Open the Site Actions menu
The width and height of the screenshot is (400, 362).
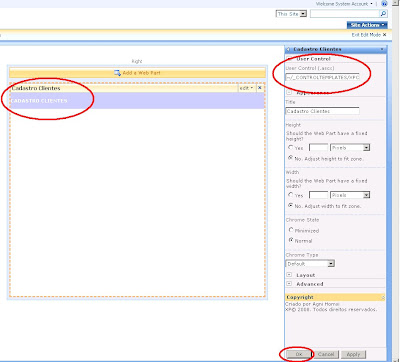367,25
